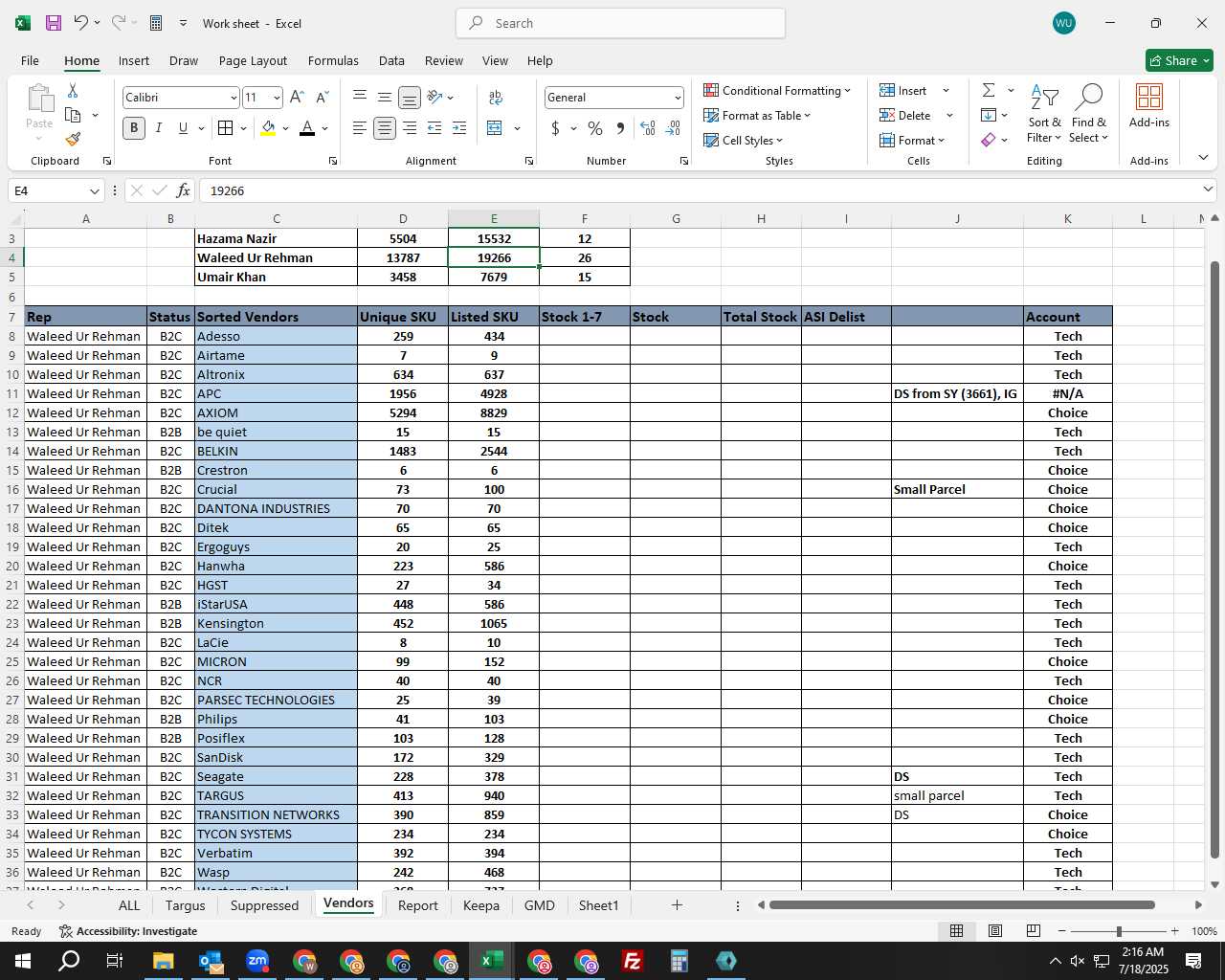The height and width of the screenshot is (980, 1225).
Task: Open the File menu
Action: (30, 60)
